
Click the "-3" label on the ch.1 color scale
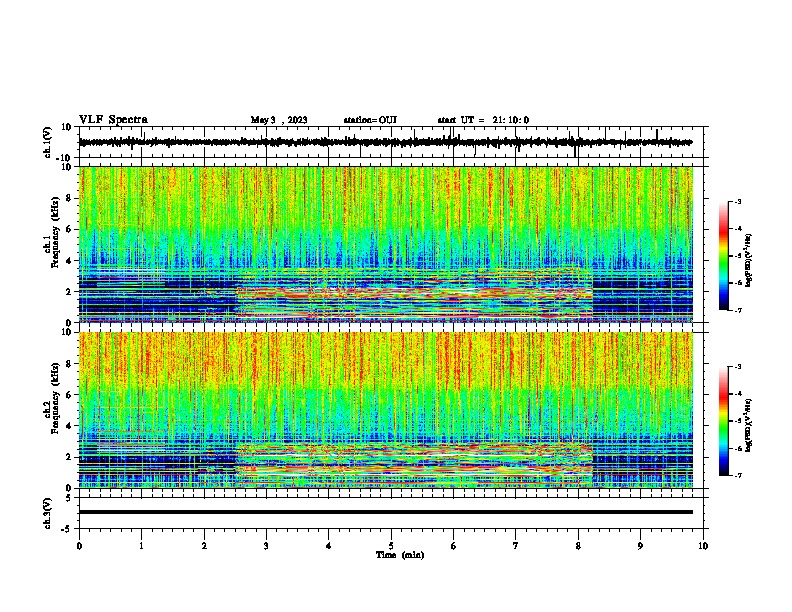pos(737,201)
